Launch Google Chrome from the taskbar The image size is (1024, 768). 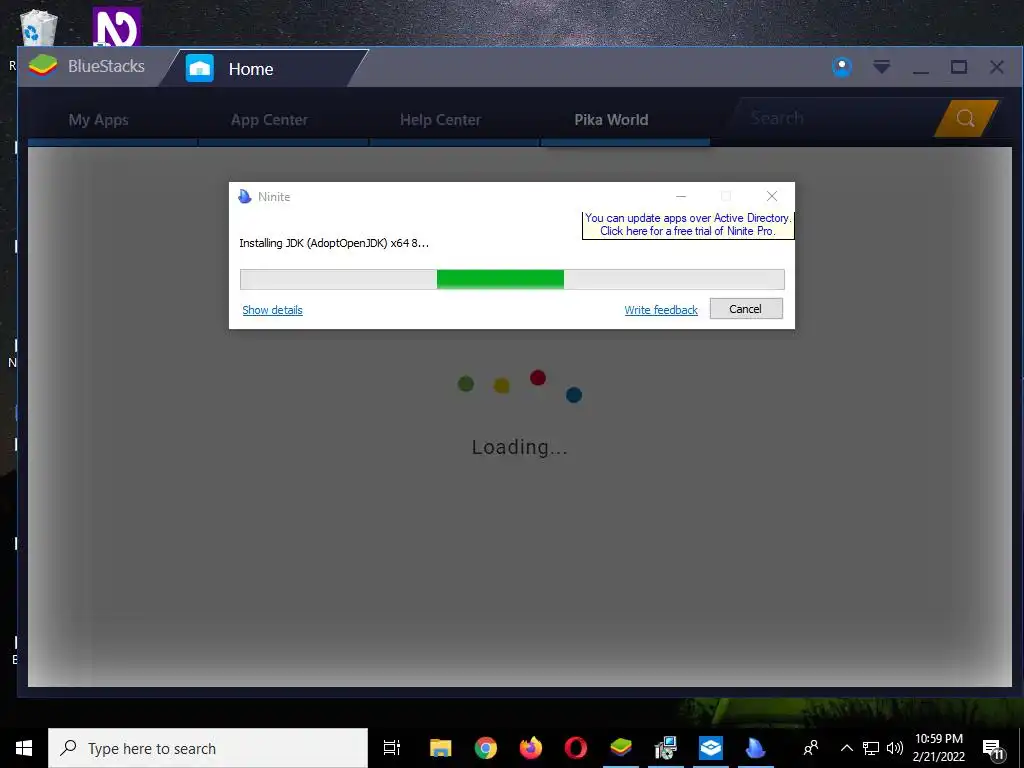click(486, 748)
